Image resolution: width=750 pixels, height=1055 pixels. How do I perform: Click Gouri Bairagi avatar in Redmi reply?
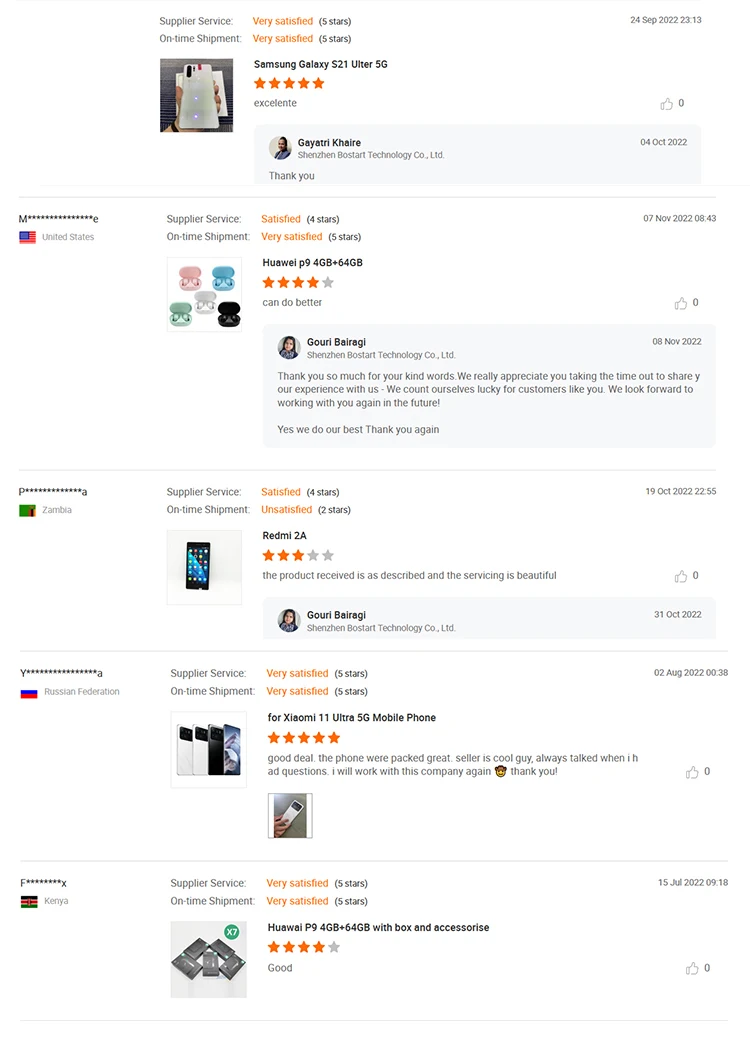(x=289, y=620)
